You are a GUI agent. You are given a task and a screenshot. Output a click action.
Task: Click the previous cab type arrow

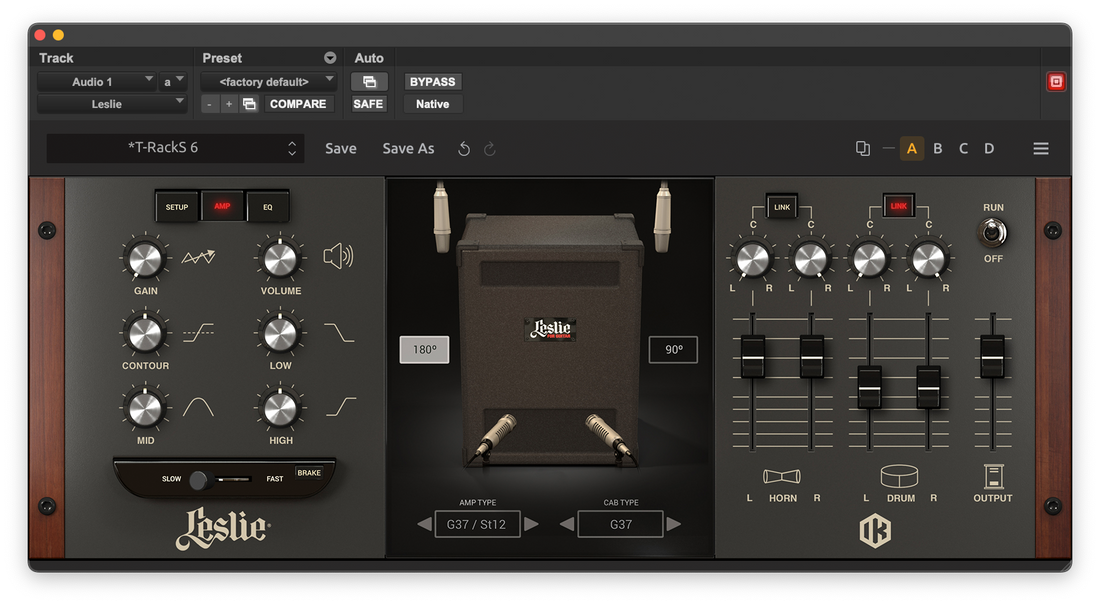click(x=567, y=524)
